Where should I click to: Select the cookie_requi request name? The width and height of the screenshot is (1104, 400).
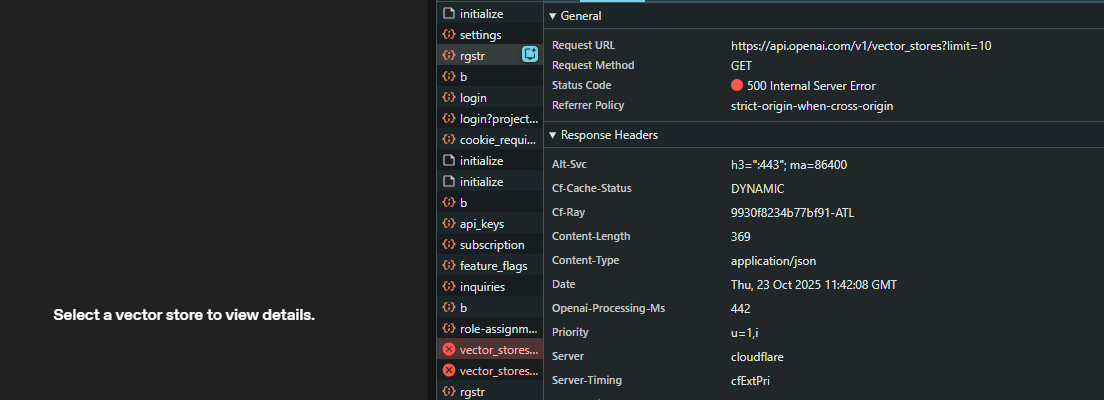coord(498,140)
